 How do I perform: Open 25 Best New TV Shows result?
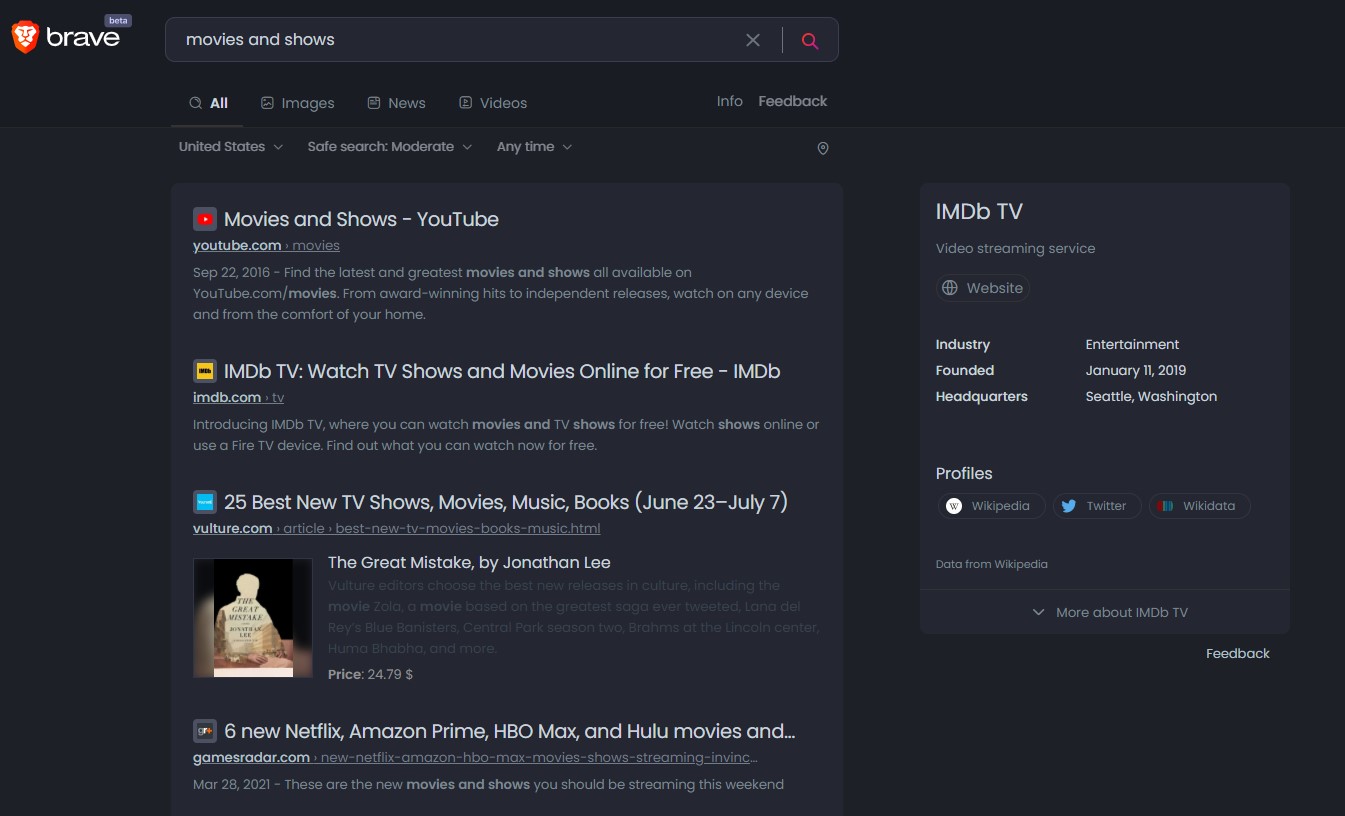coord(506,502)
